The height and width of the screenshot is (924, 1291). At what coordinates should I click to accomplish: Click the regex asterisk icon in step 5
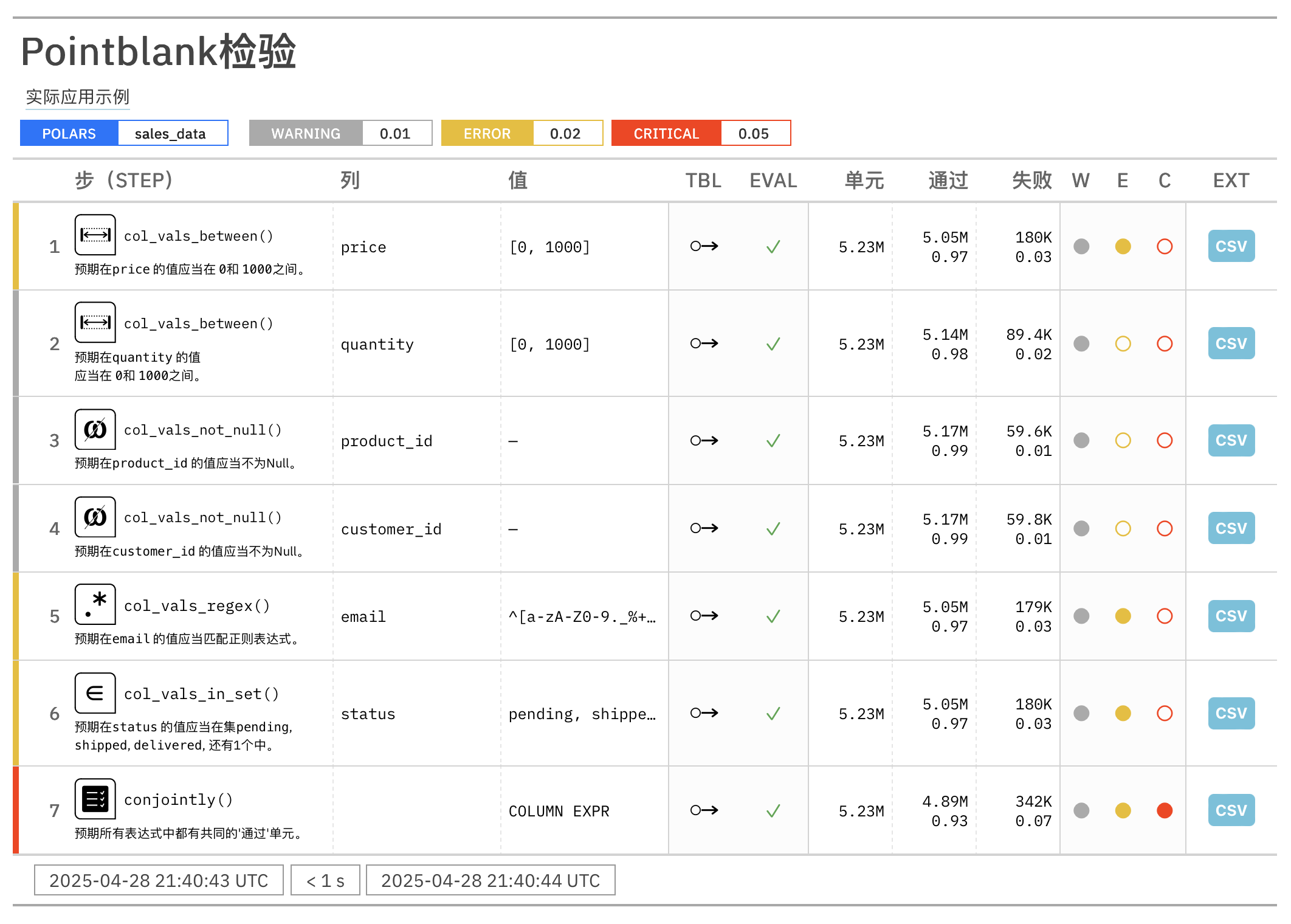[95, 604]
